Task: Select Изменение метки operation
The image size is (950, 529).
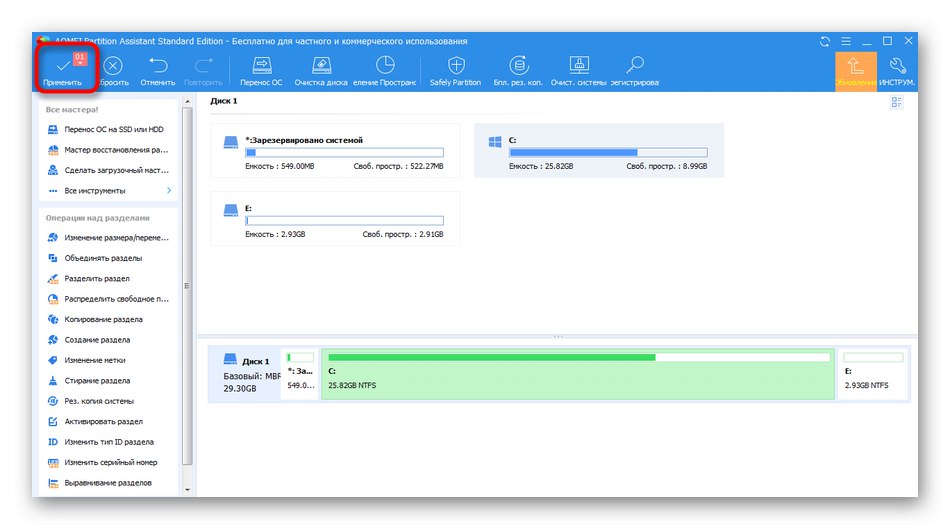Action: 87,360
